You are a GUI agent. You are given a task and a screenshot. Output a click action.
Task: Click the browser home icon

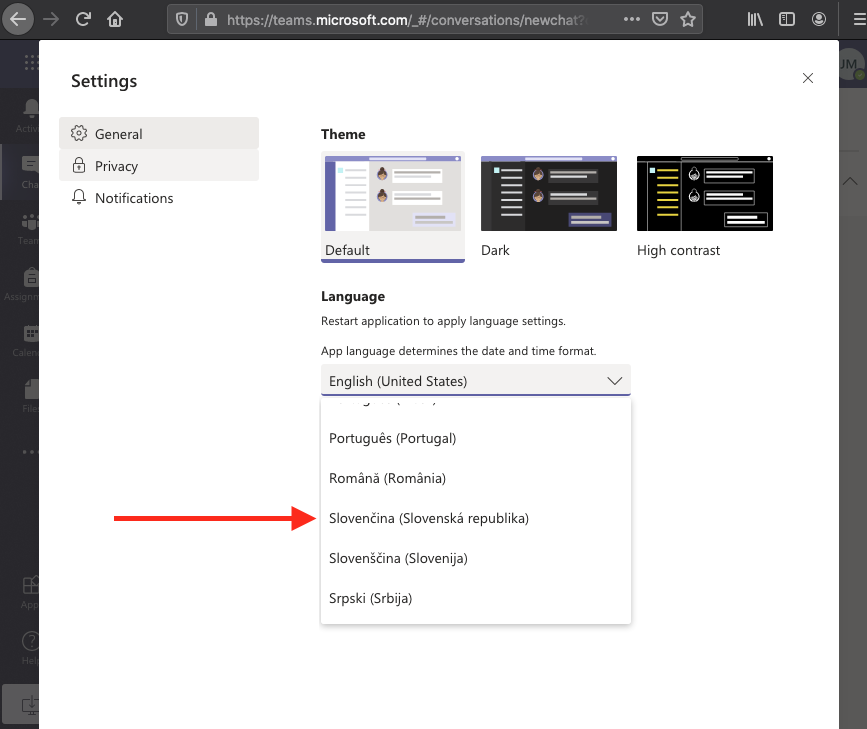(x=116, y=19)
